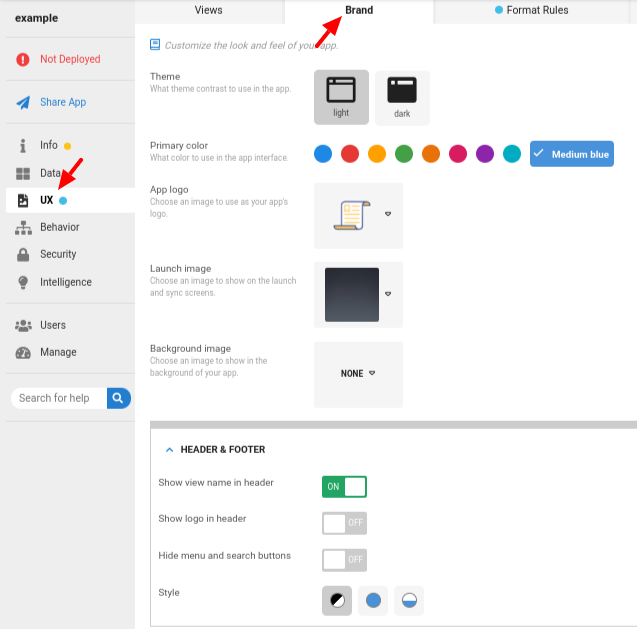
Task: Open the Background image NONE dropdown
Action: [x=358, y=373]
